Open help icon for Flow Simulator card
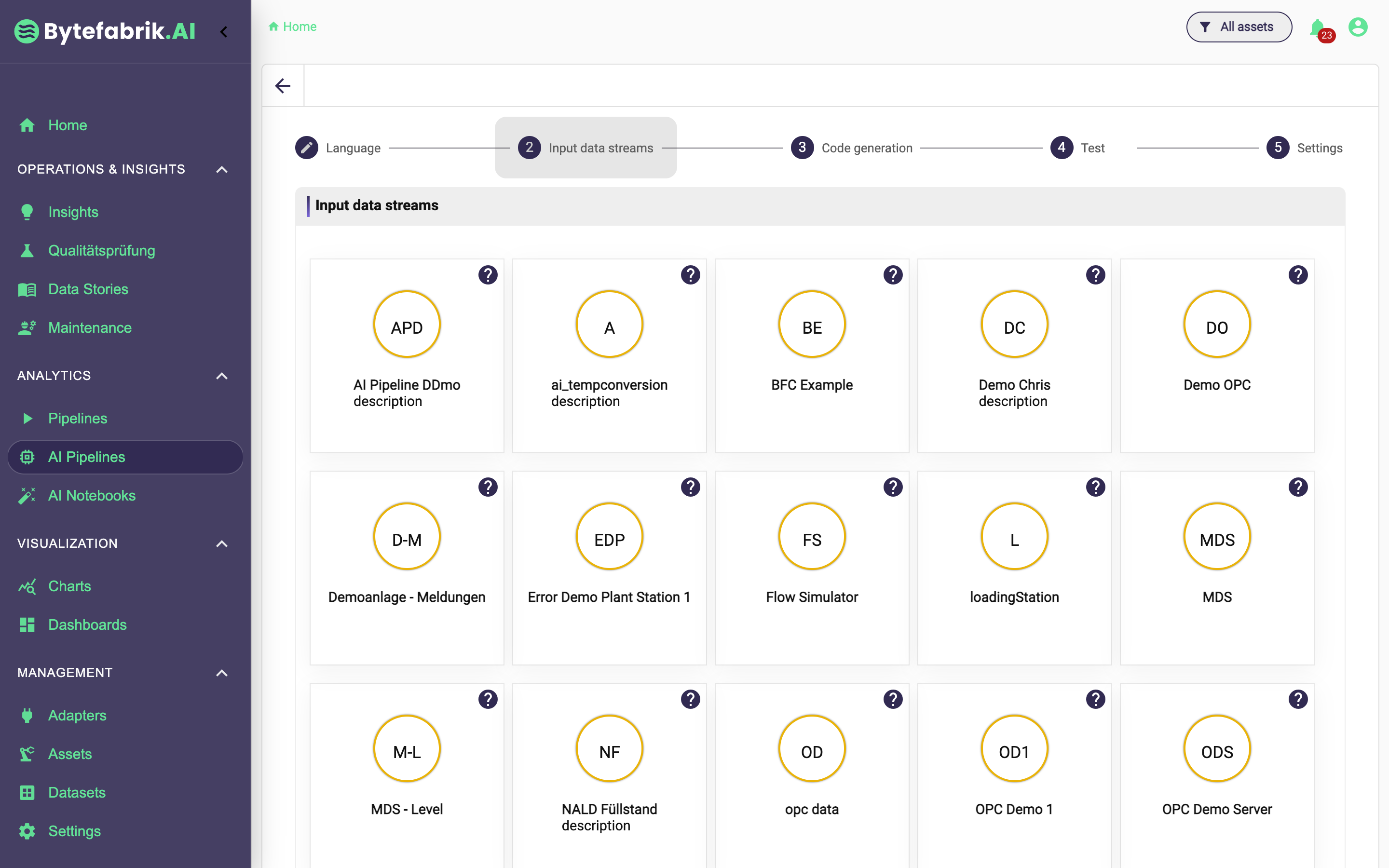This screenshot has height=868, width=1389. pyautogui.click(x=893, y=488)
